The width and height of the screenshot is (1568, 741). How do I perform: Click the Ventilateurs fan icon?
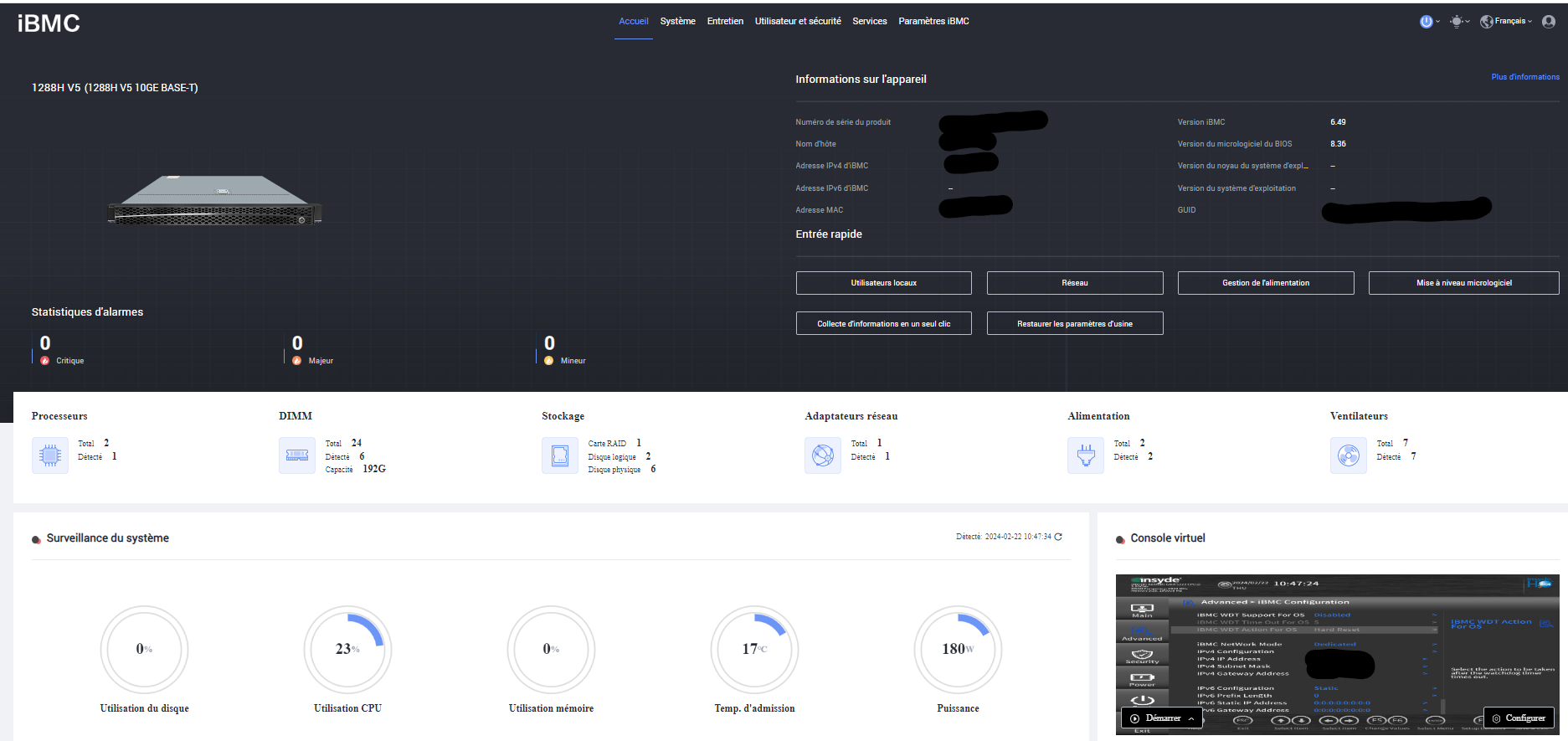pos(1349,455)
